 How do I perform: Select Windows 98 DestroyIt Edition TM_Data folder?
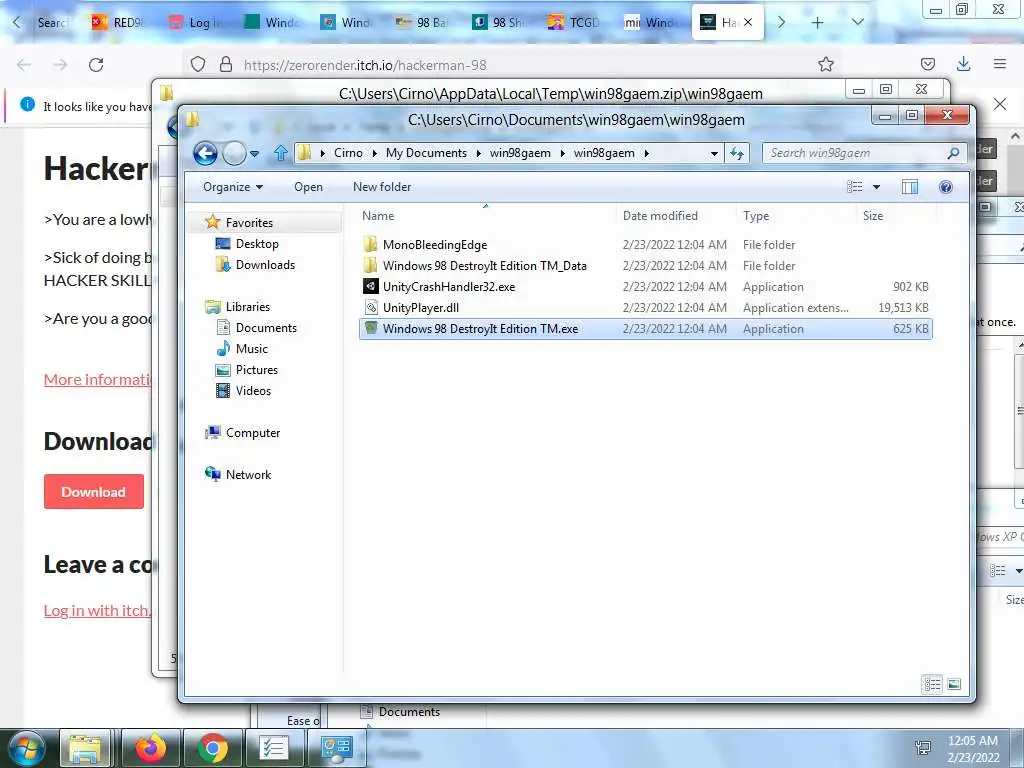click(485, 266)
